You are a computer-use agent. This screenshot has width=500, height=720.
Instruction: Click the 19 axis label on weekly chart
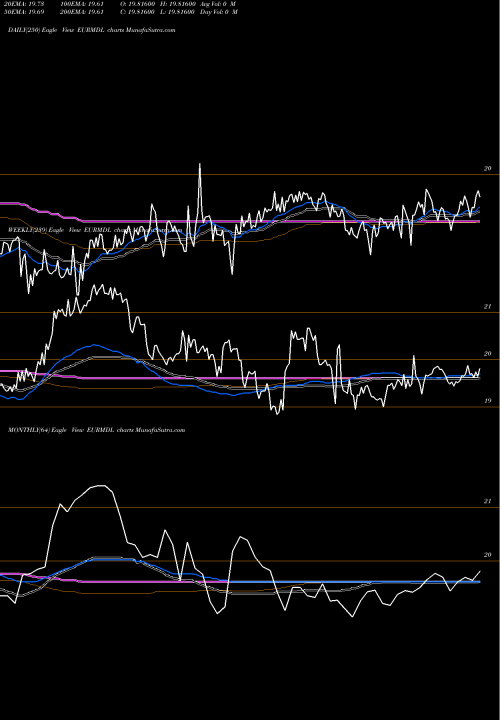tap(488, 401)
